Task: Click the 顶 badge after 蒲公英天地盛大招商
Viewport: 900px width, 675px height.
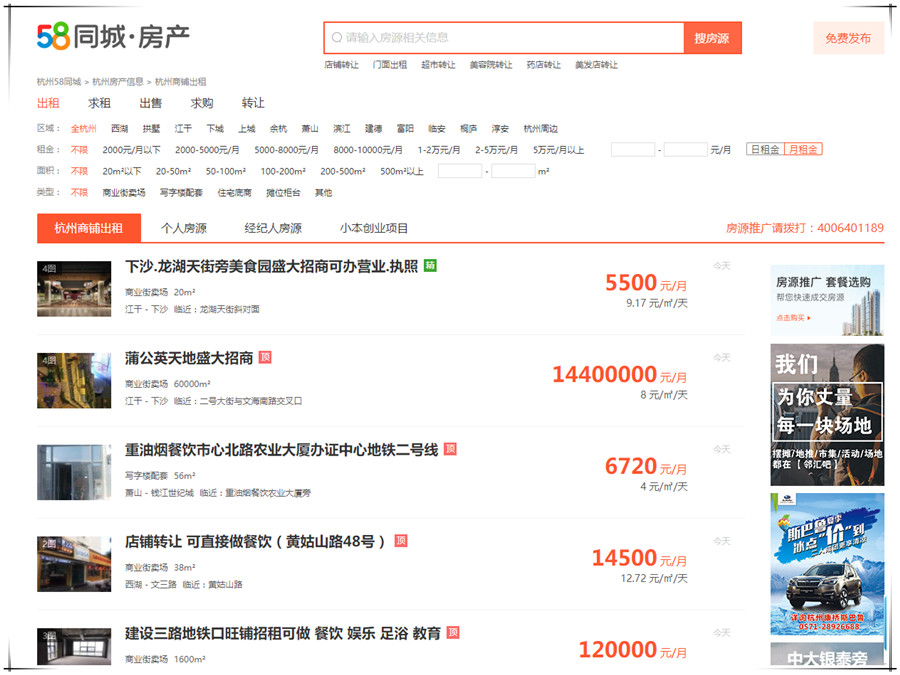Action: [265, 357]
